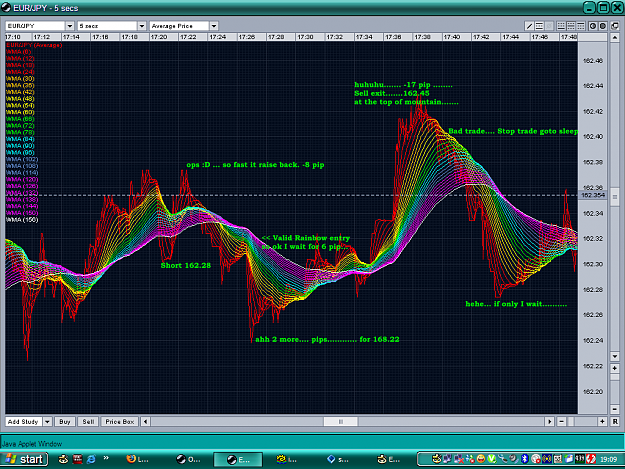Click the time zoom slider track
The image size is (625, 469).
click(x=582, y=422)
